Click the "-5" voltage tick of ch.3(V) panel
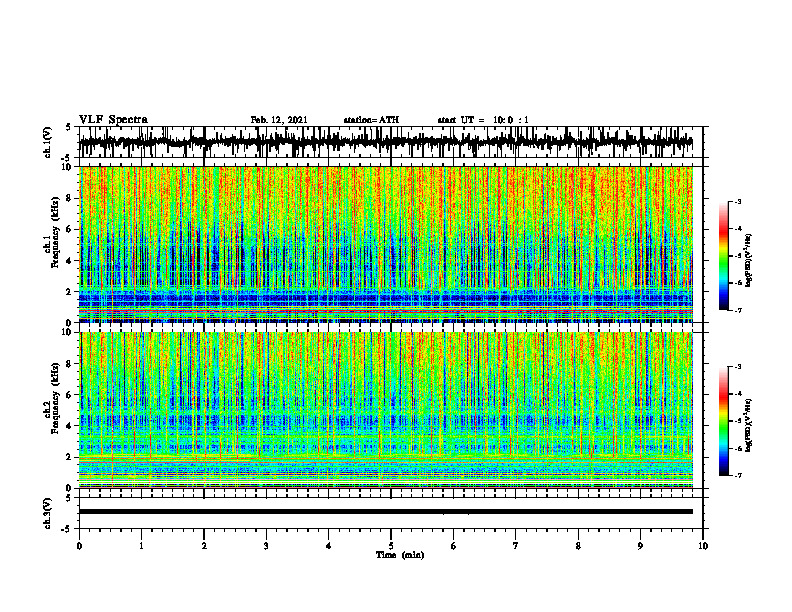Screen dimensions: 792x612 click(67, 529)
